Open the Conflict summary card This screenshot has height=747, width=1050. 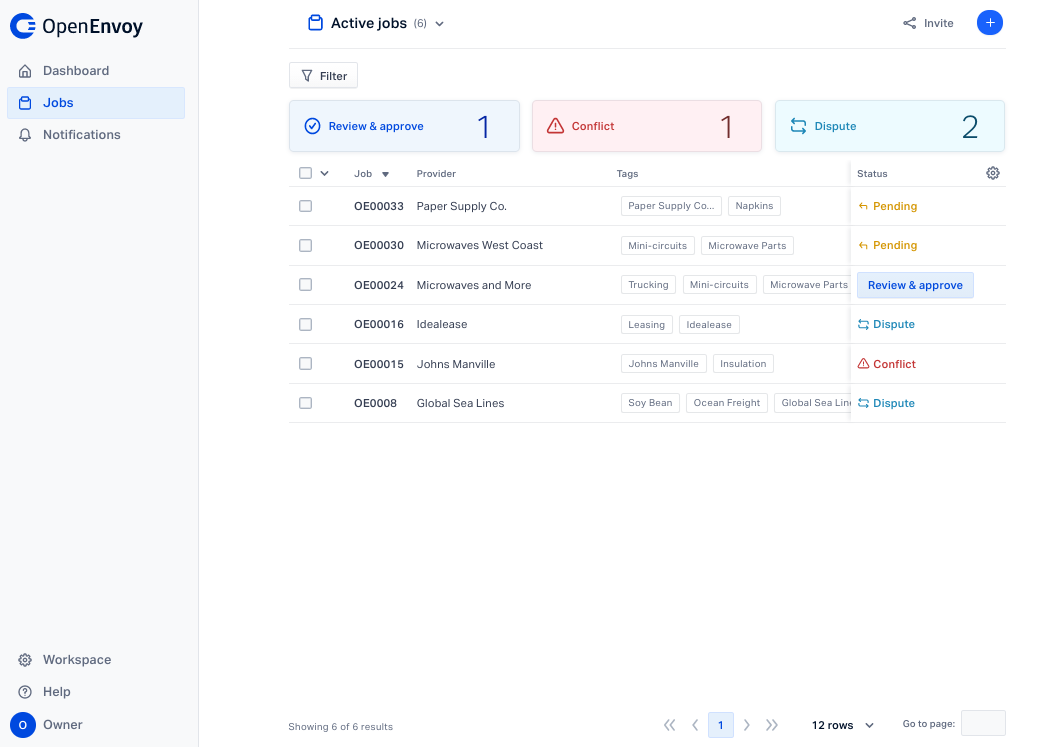pos(647,126)
